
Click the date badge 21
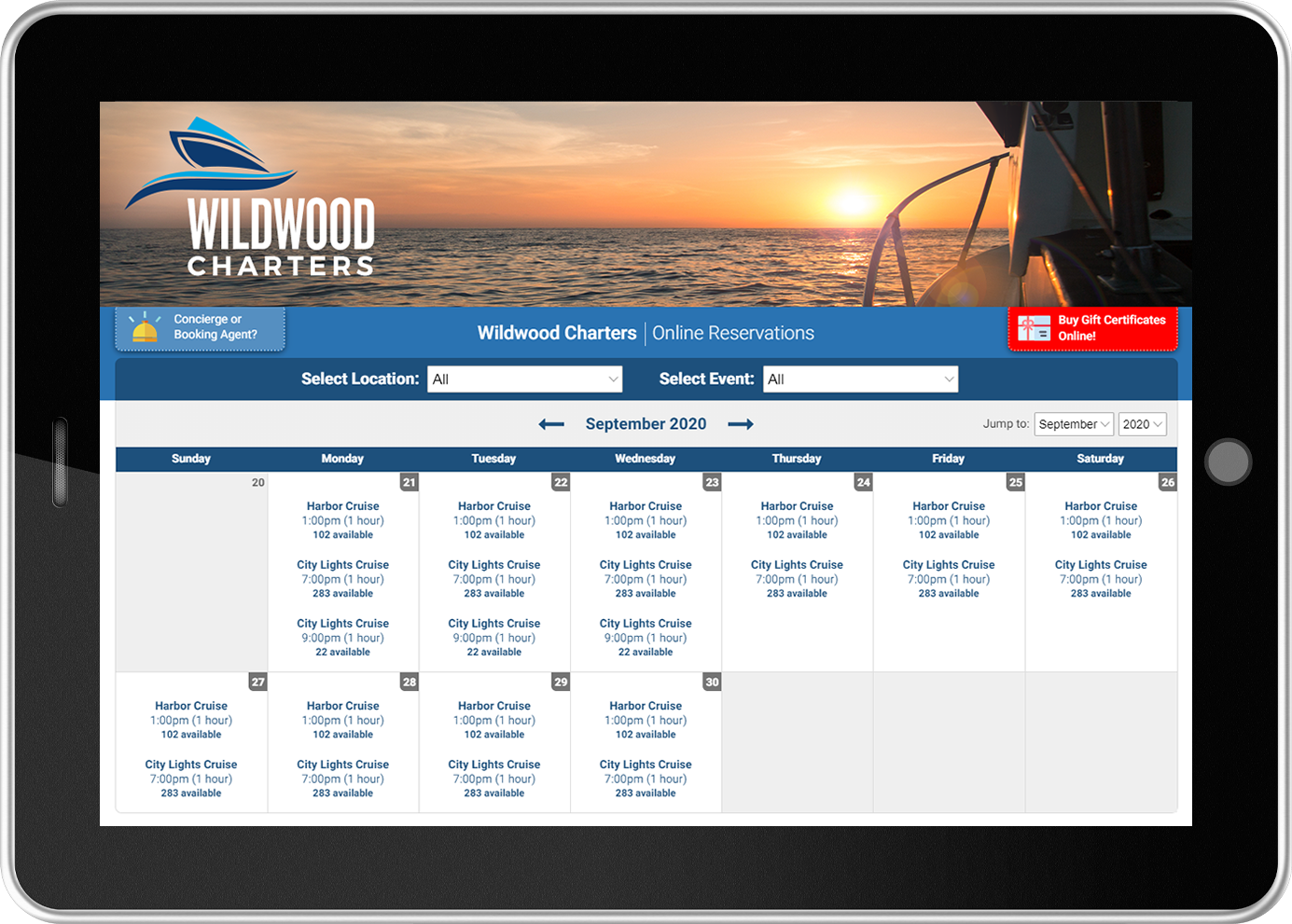[x=410, y=482]
